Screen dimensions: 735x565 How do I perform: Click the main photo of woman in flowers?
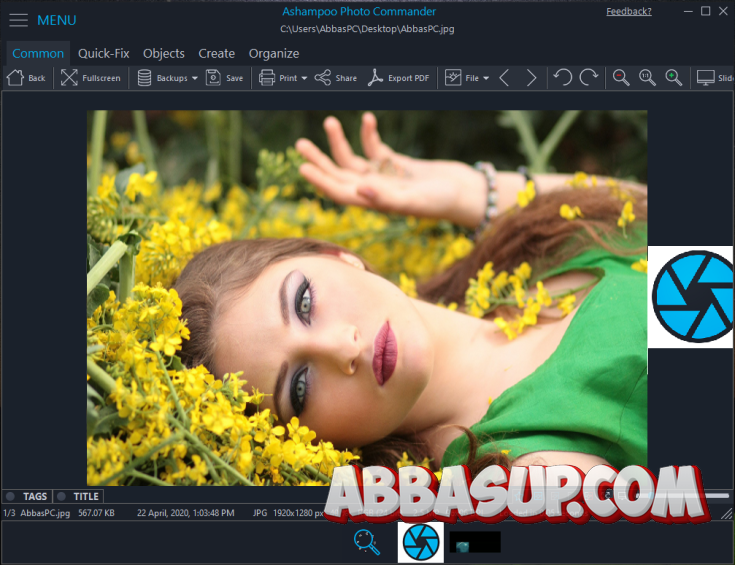pos(367,298)
